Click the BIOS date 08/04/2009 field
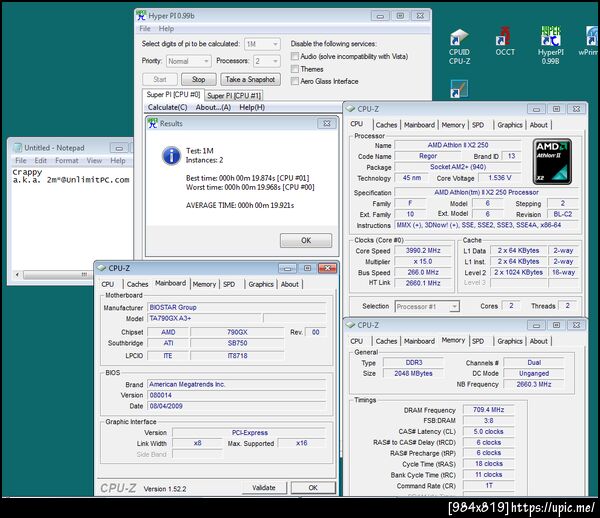 (x=236, y=406)
